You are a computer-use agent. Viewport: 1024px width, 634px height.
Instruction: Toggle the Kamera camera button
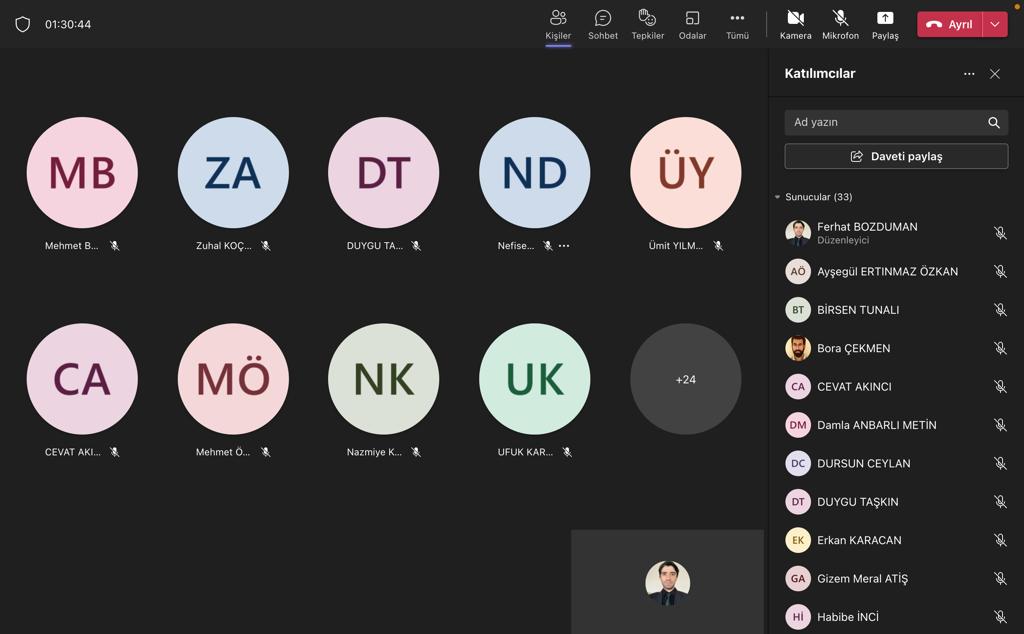(x=795, y=25)
